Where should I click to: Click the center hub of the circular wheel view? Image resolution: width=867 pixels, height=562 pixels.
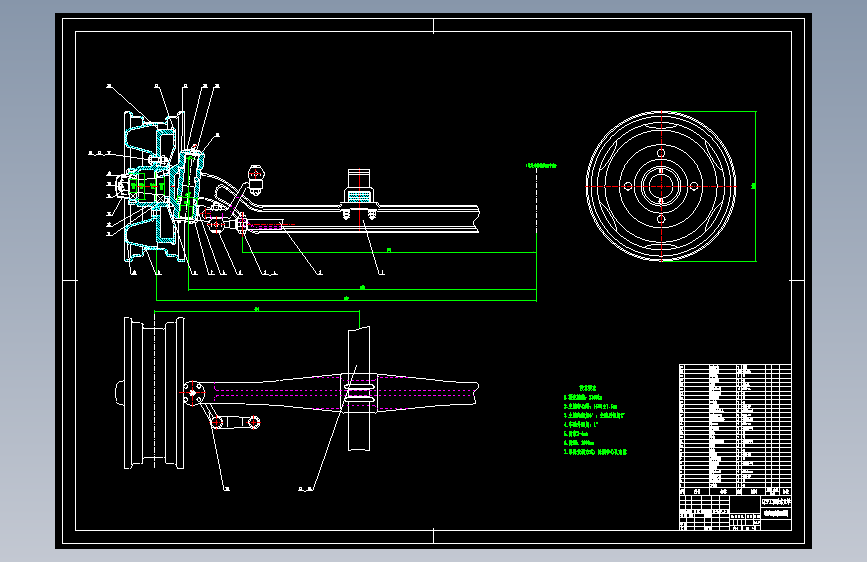coord(660,186)
